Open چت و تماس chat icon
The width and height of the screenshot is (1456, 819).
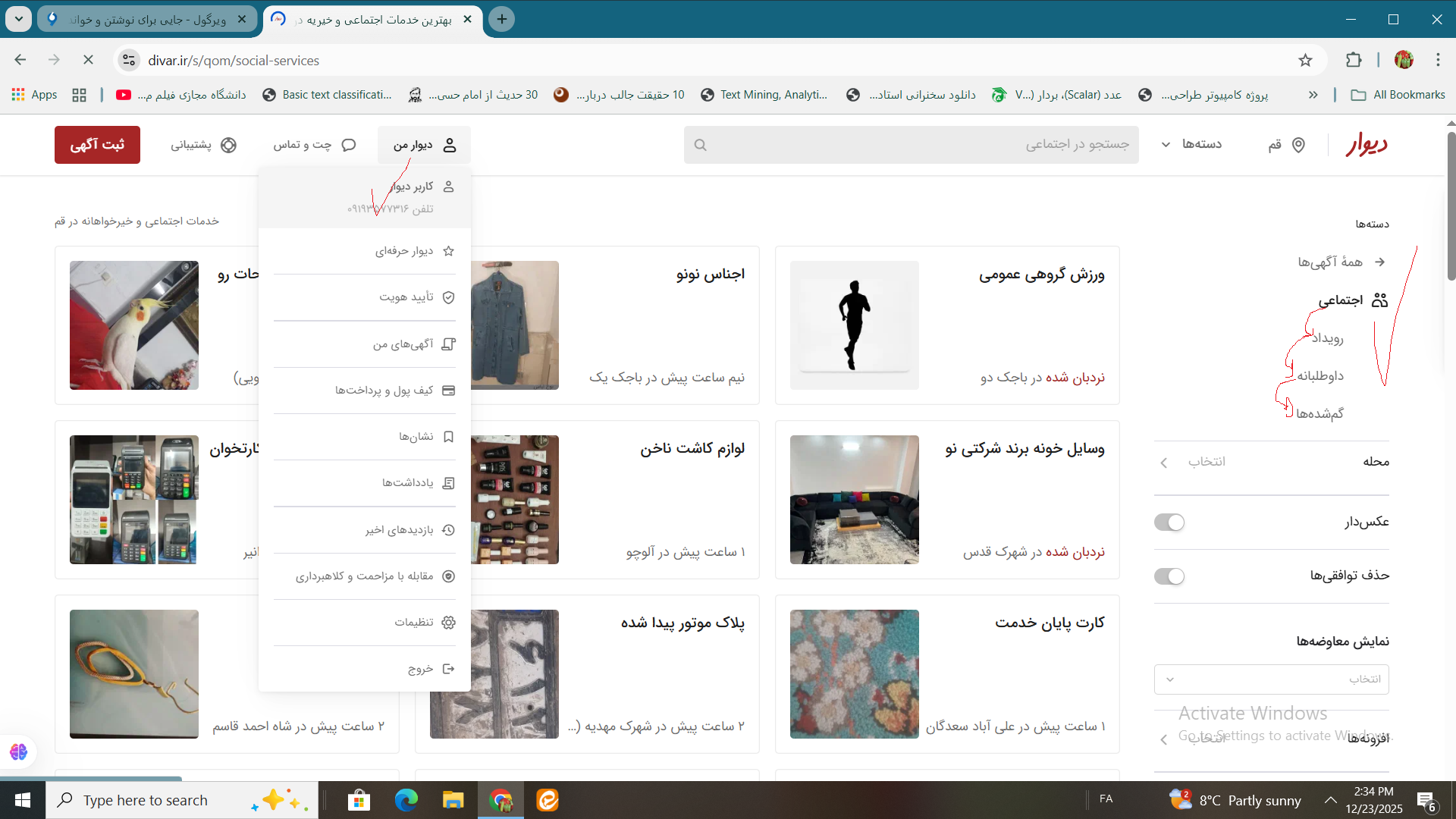click(349, 145)
